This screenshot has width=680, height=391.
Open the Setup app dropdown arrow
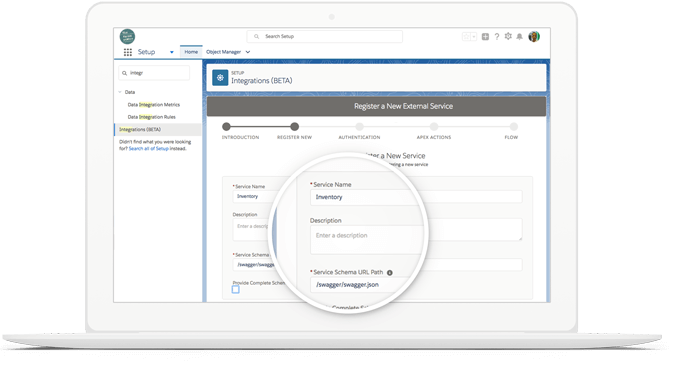tap(172, 52)
